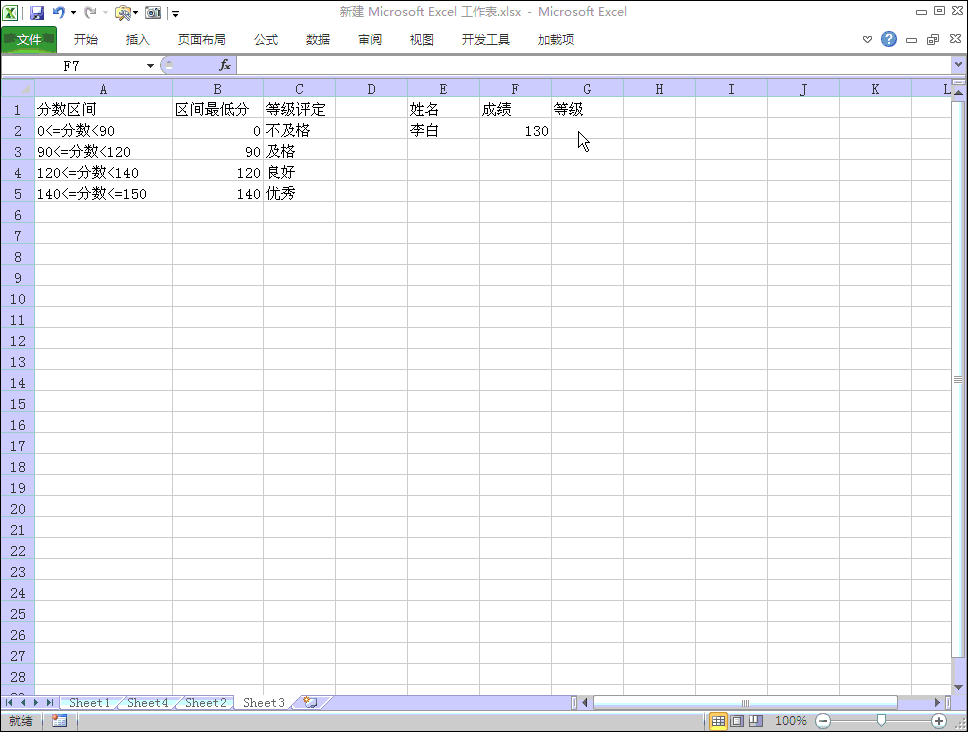968x732 pixels.
Task: Select row 5 header
Action: (x=17, y=194)
